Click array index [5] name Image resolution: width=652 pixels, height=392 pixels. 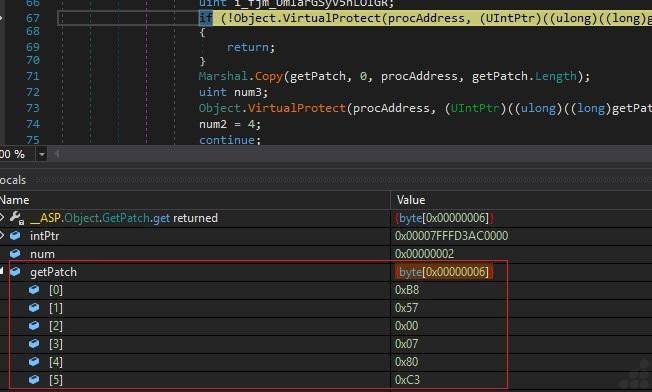point(56,380)
